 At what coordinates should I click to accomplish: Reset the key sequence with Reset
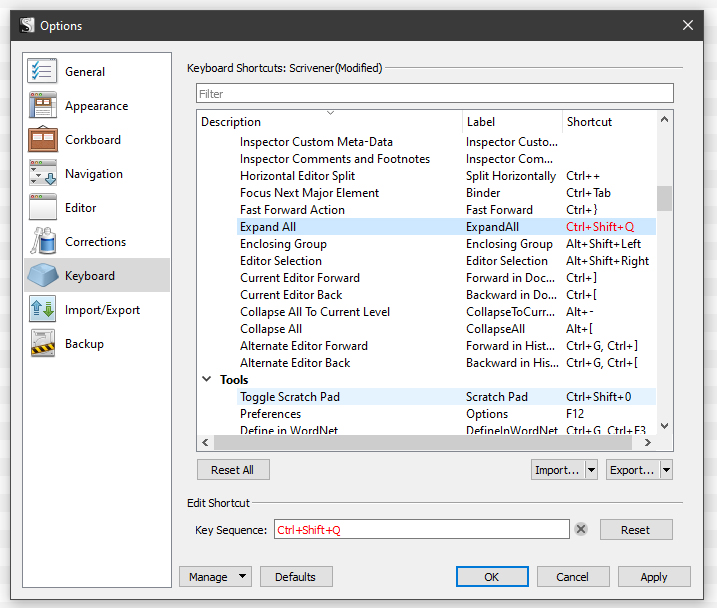(636, 530)
